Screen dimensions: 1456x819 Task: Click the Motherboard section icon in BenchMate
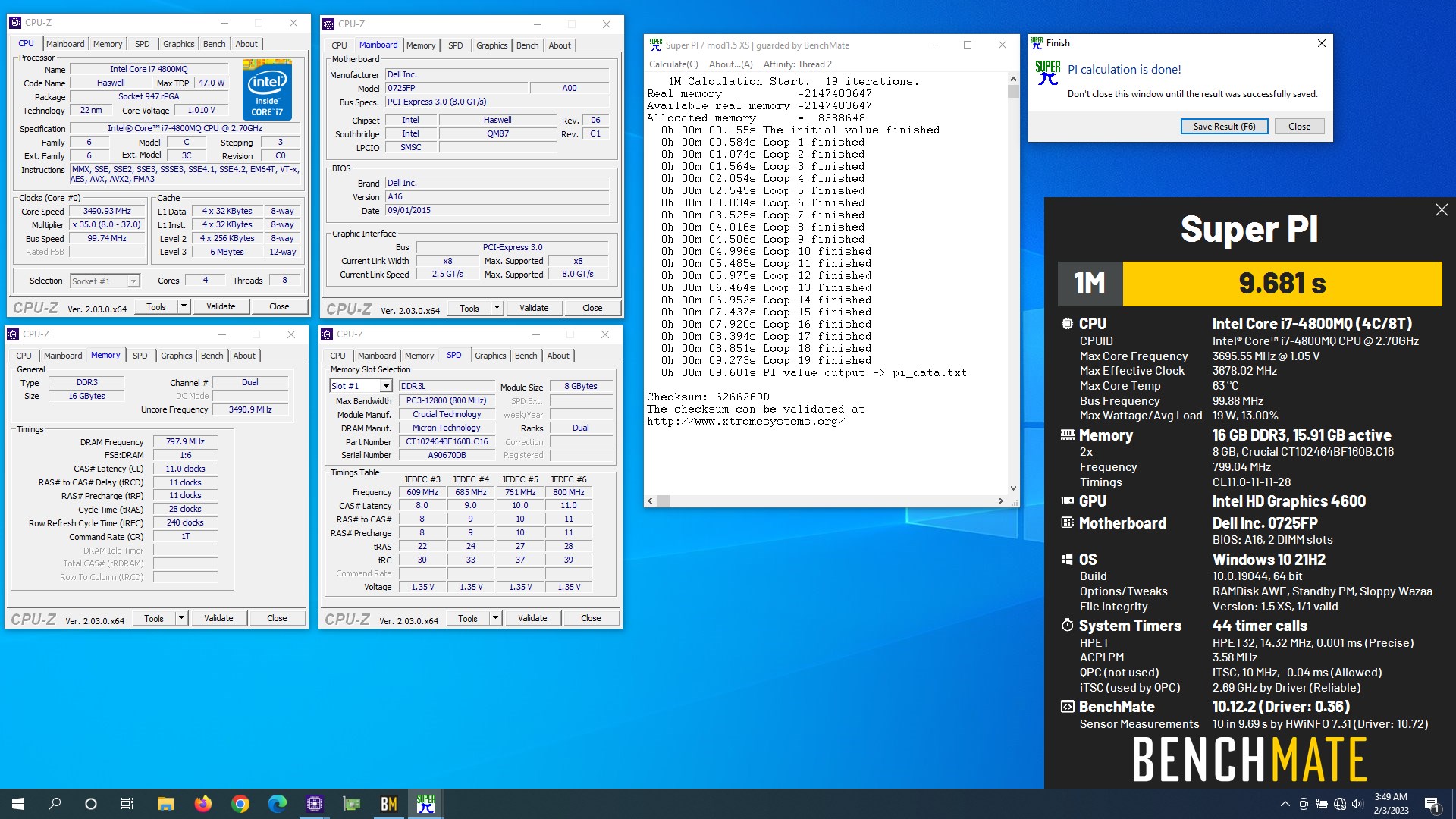coord(1067,523)
